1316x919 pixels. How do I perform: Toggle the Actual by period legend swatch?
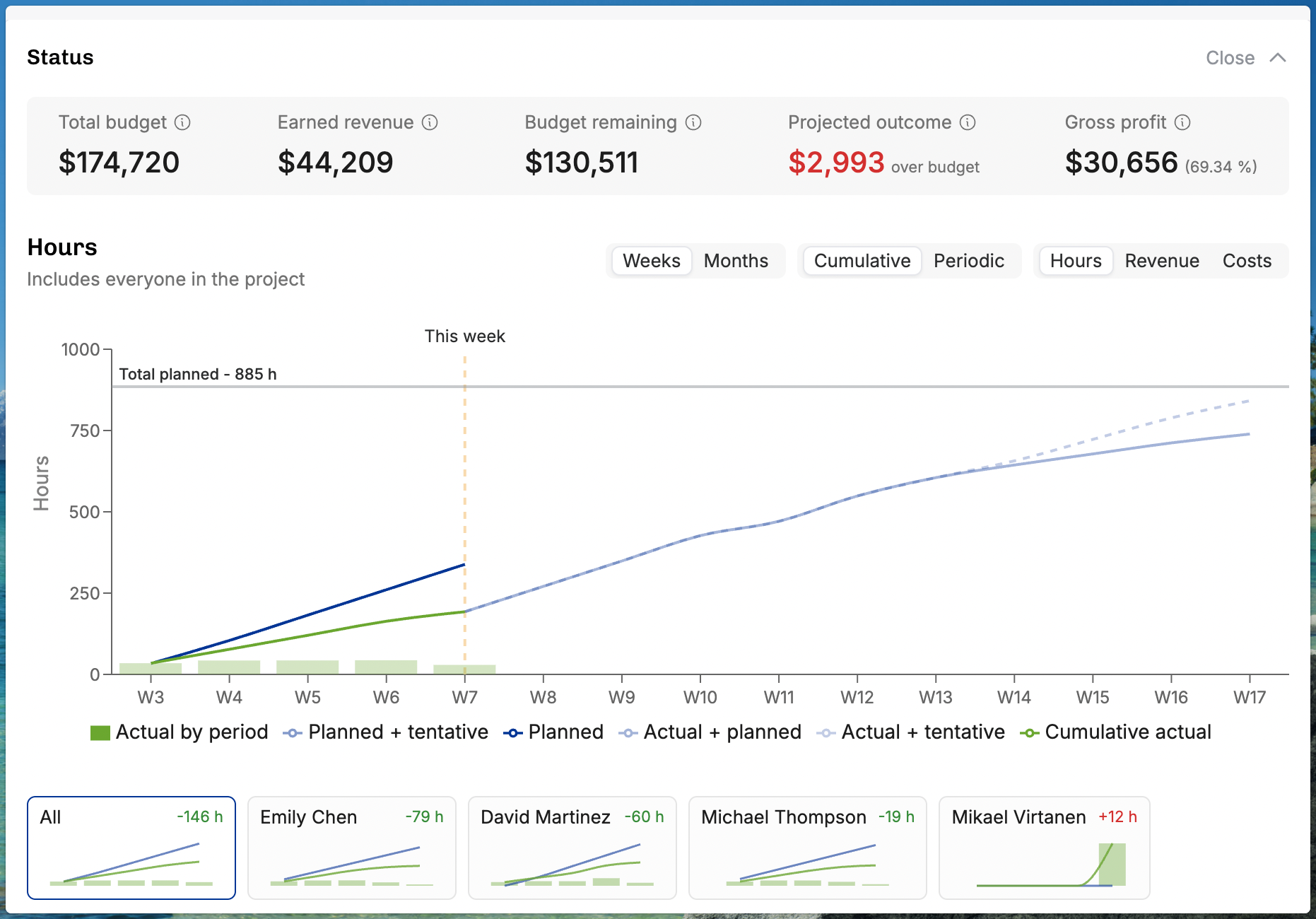pos(100,733)
